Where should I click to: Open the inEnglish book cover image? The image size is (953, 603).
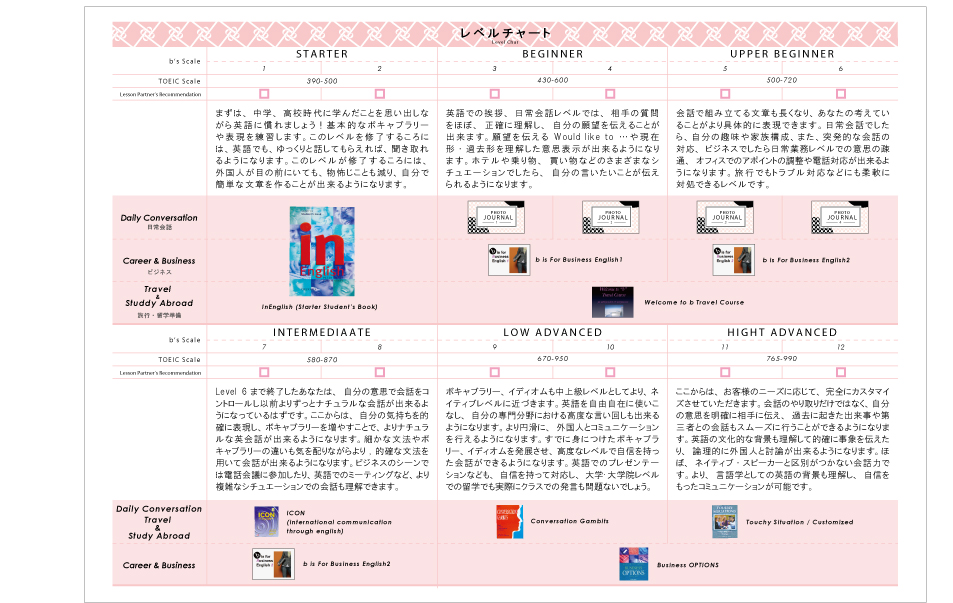pyautogui.click(x=322, y=251)
